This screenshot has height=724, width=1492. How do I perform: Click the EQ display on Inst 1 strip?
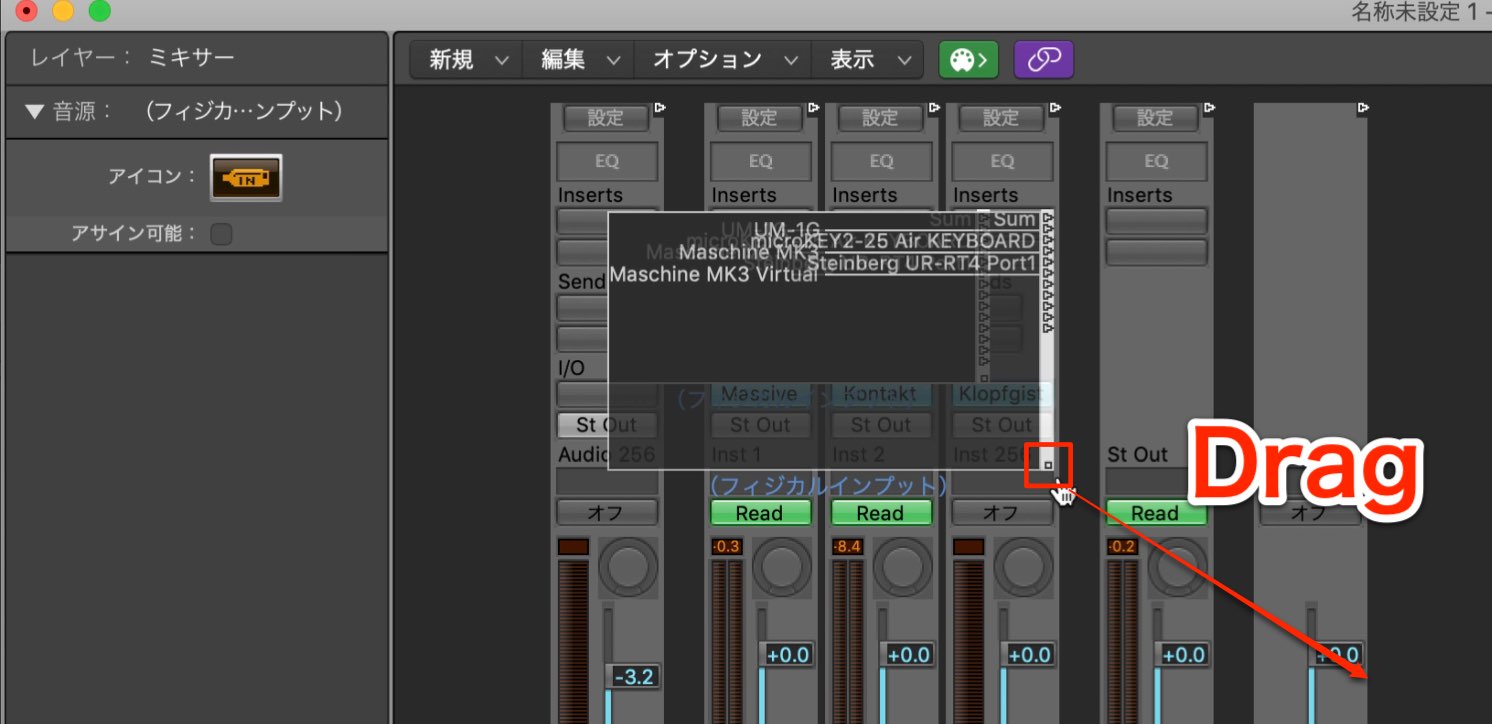point(760,161)
